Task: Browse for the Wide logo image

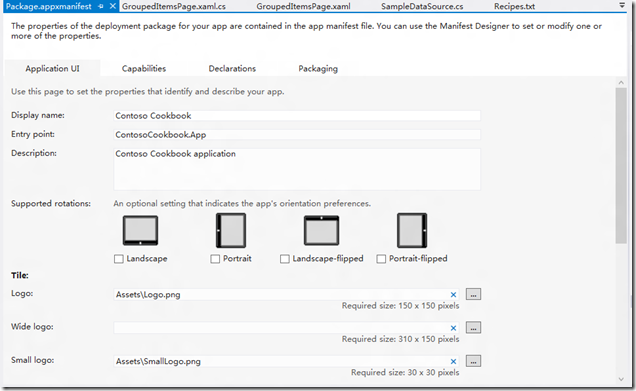Action: [x=473, y=327]
